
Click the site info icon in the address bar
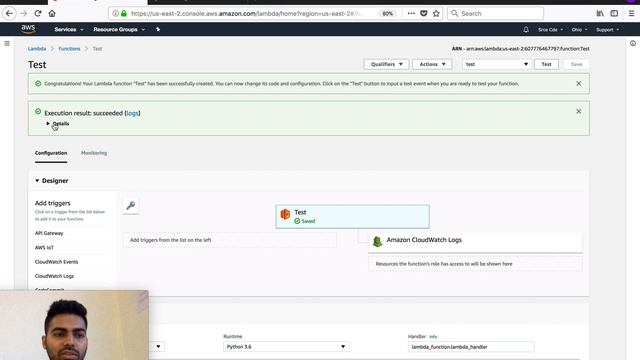(x=116, y=13)
